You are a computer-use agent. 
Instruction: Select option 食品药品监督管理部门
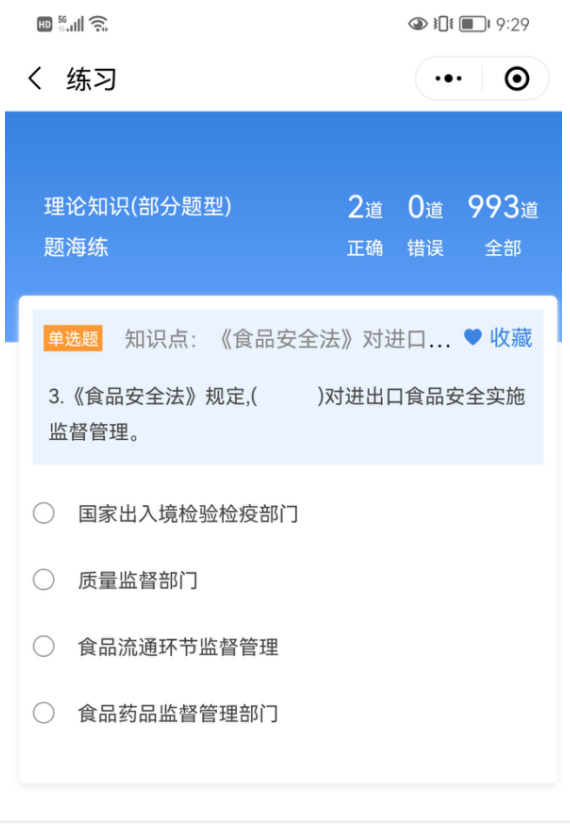coord(156,713)
